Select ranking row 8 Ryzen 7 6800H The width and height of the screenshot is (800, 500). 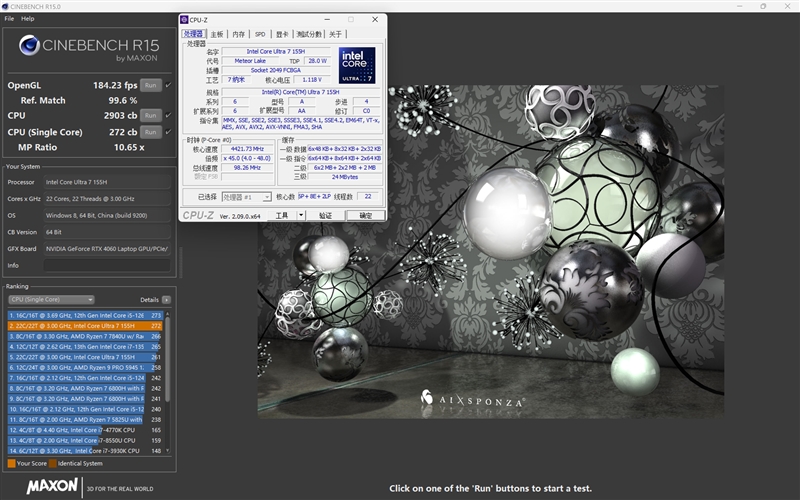pyautogui.click(x=85, y=388)
